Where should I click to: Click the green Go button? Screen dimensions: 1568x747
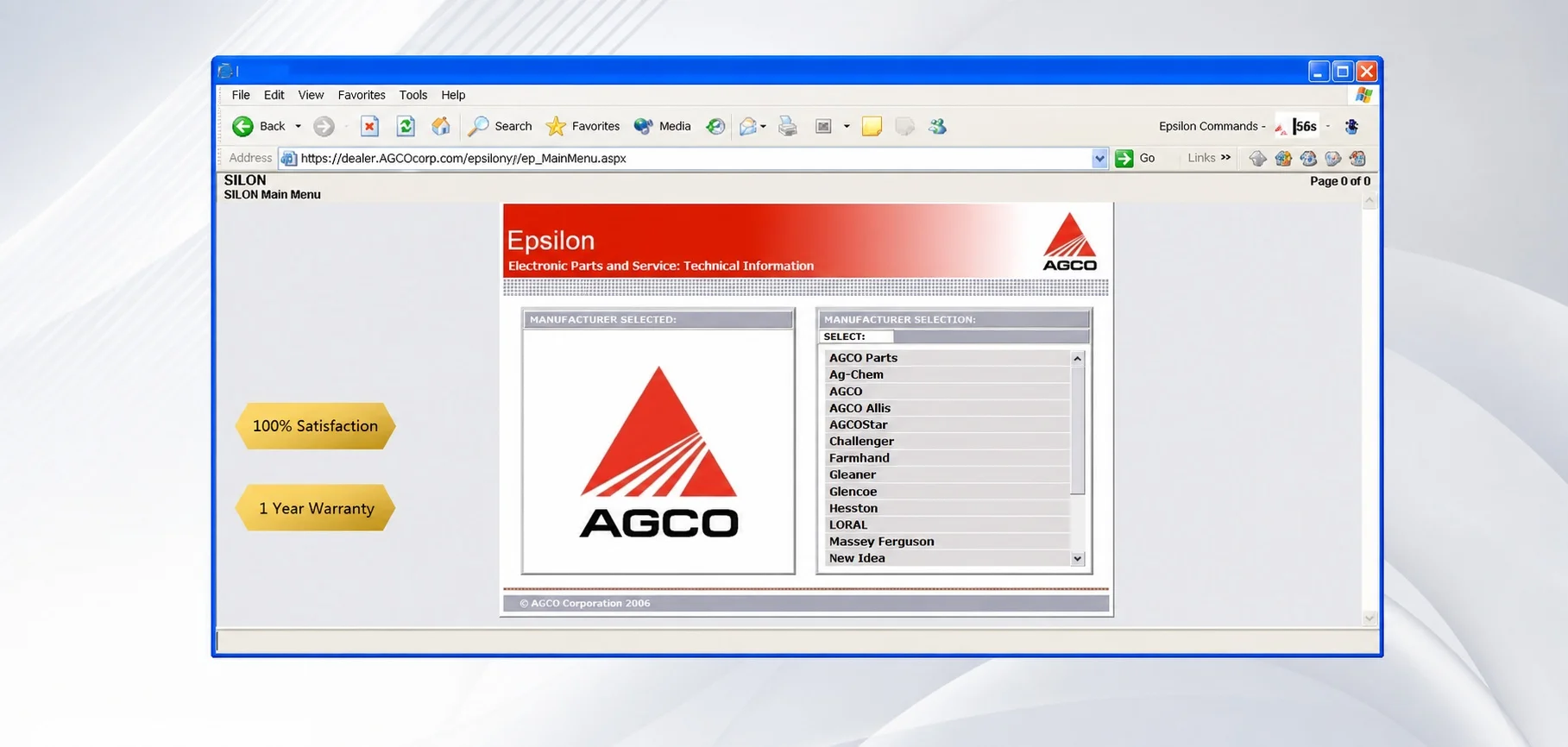[1135, 158]
